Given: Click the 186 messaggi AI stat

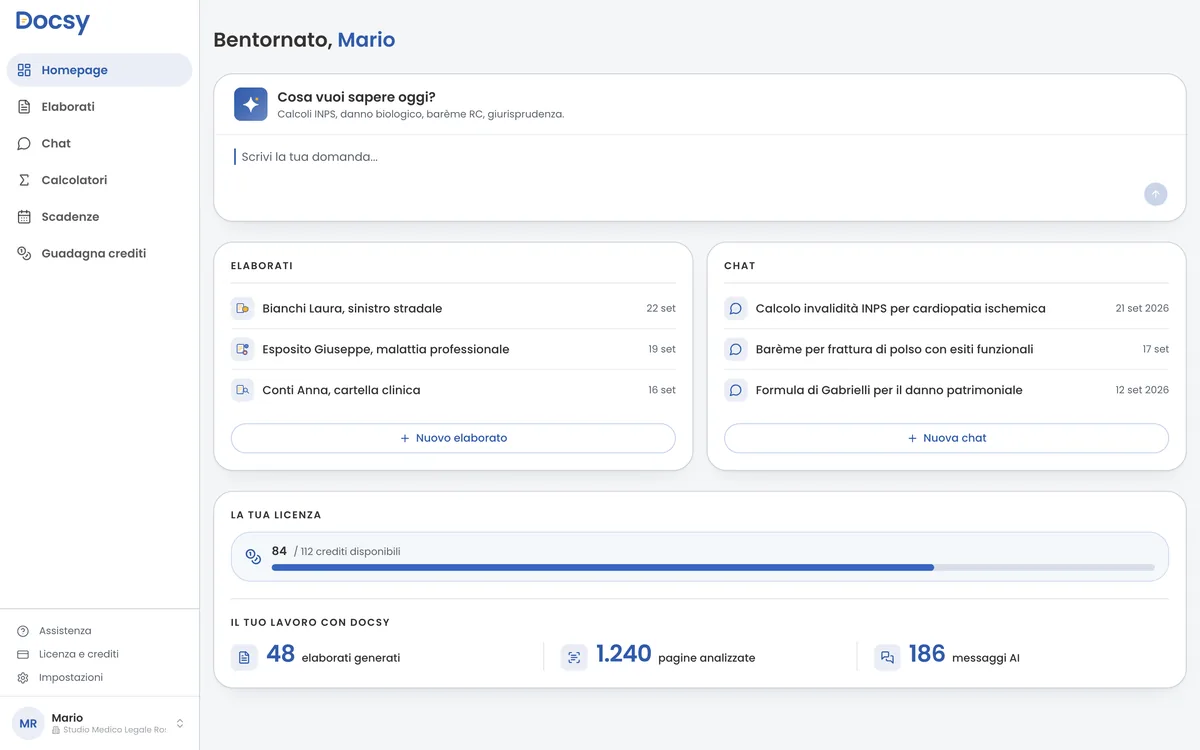Looking at the screenshot, I should coord(947,656).
